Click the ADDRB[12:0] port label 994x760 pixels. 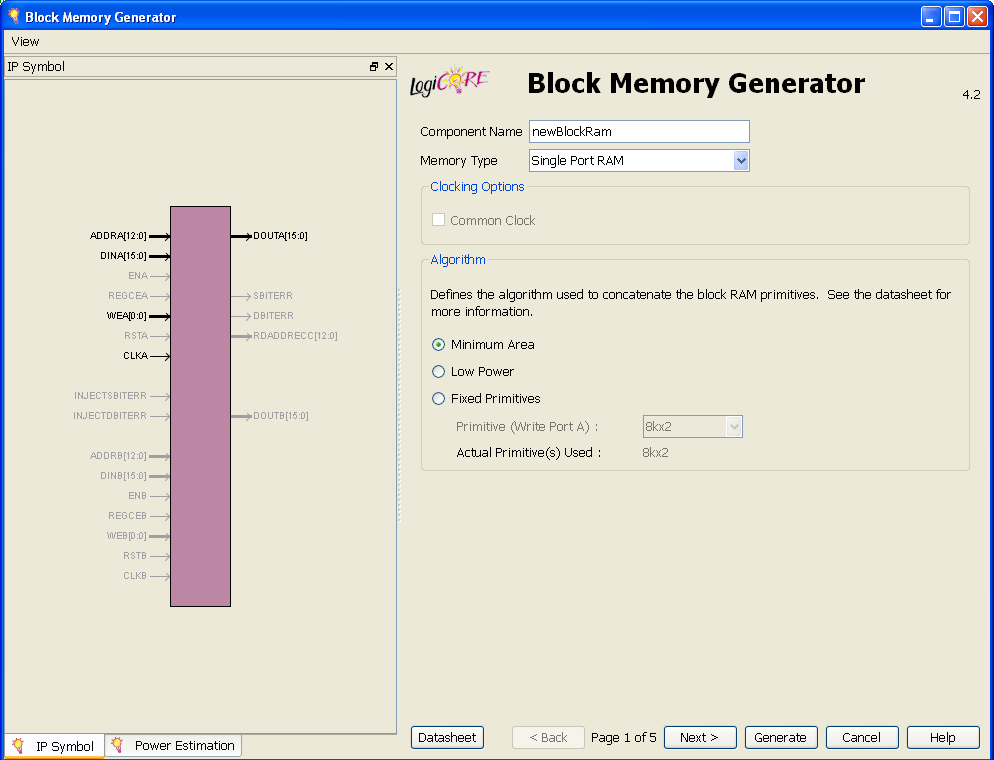118,456
